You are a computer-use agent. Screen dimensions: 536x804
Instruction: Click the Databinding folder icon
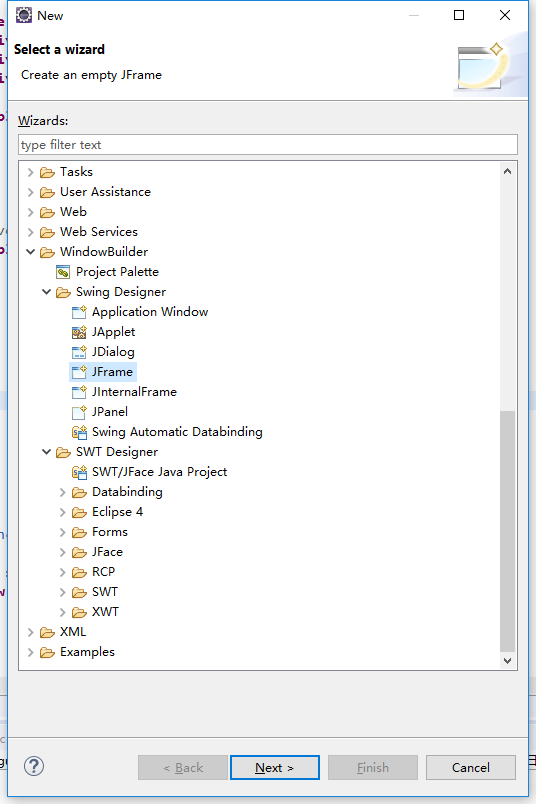click(x=79, y=492)
